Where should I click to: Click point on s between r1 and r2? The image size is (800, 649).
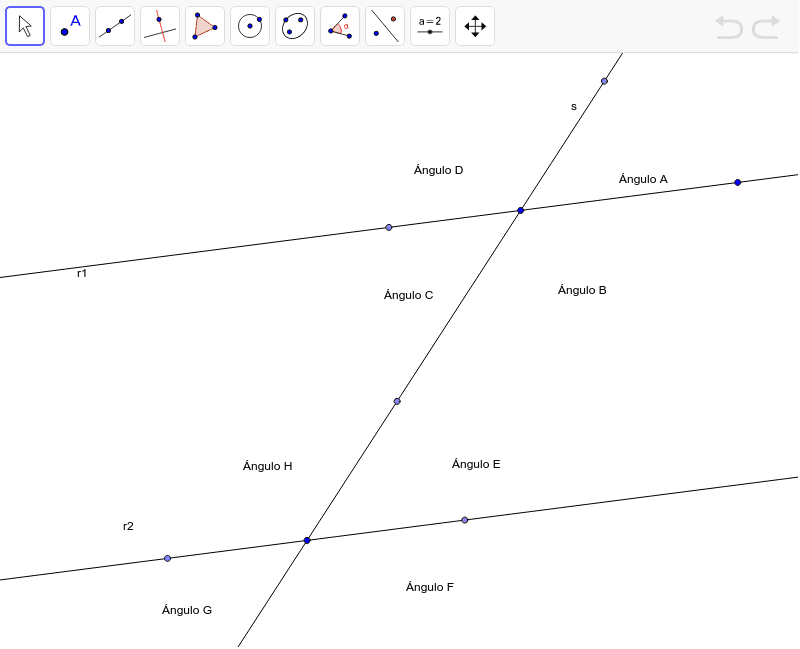[397, 401]
